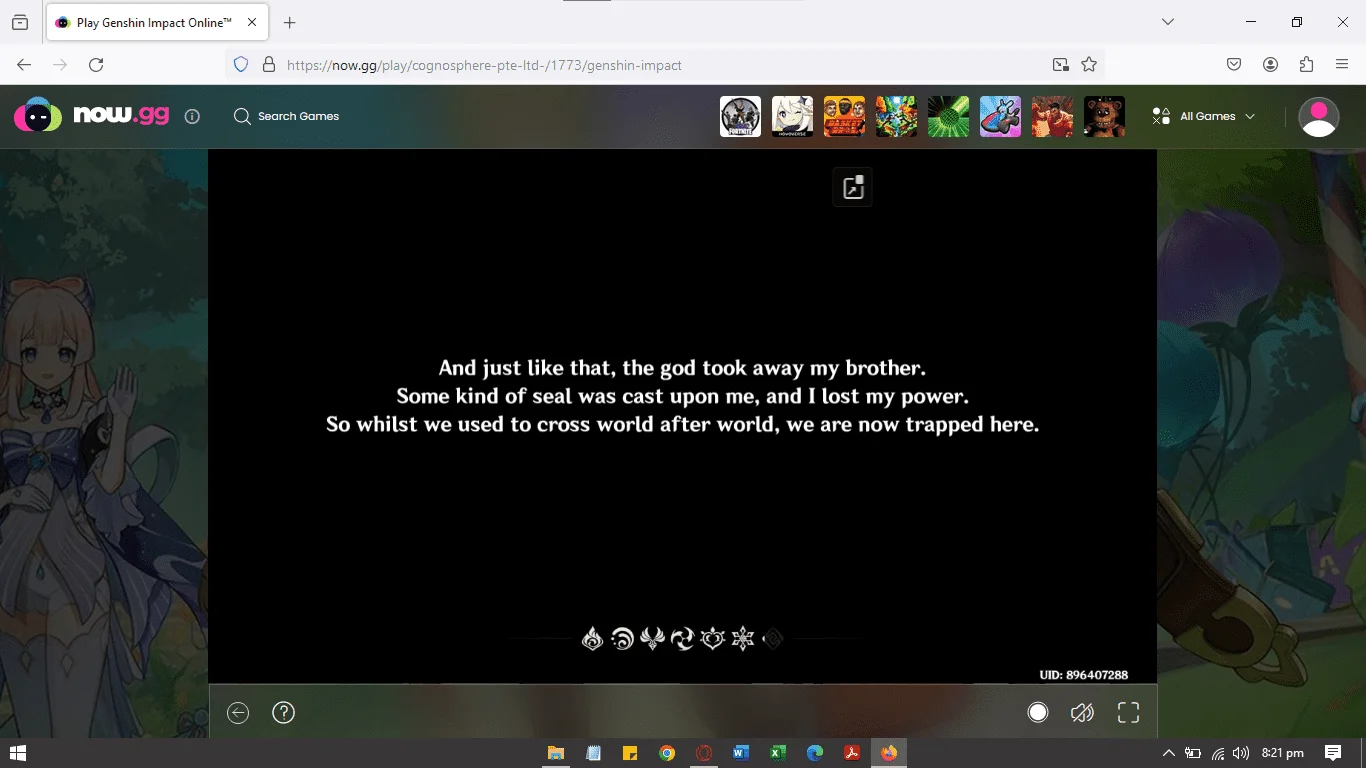
Task: Open the Fortnite game thumbnail
Action: [740, 116]
